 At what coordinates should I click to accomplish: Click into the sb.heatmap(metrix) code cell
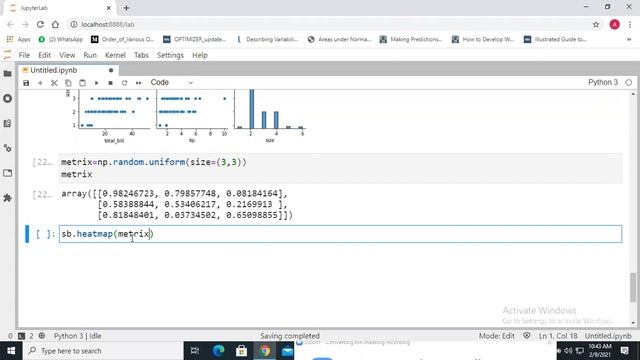(x=340, y=234)
